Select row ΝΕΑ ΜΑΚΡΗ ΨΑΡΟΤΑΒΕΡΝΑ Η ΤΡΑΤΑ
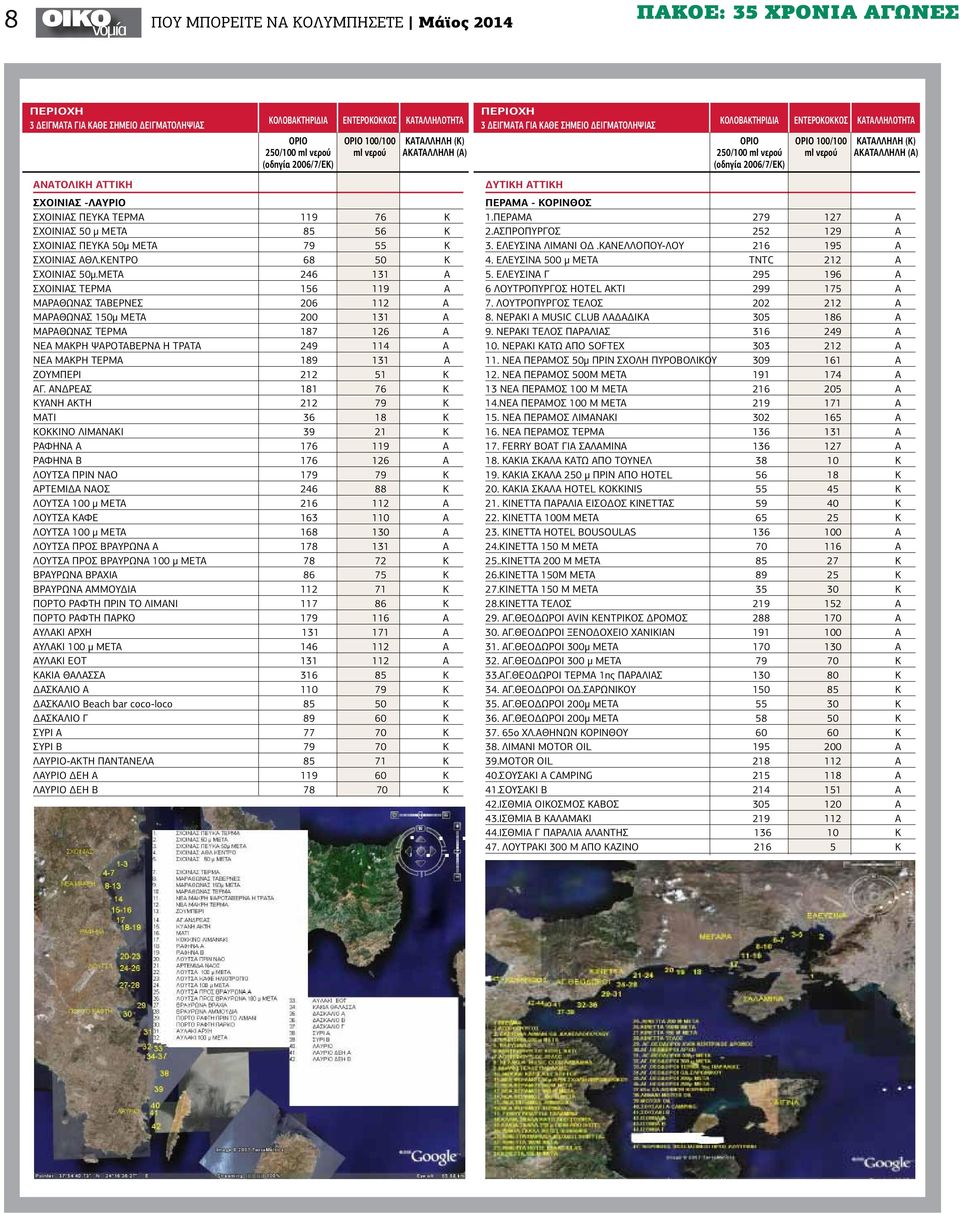 tap(249, 345)
